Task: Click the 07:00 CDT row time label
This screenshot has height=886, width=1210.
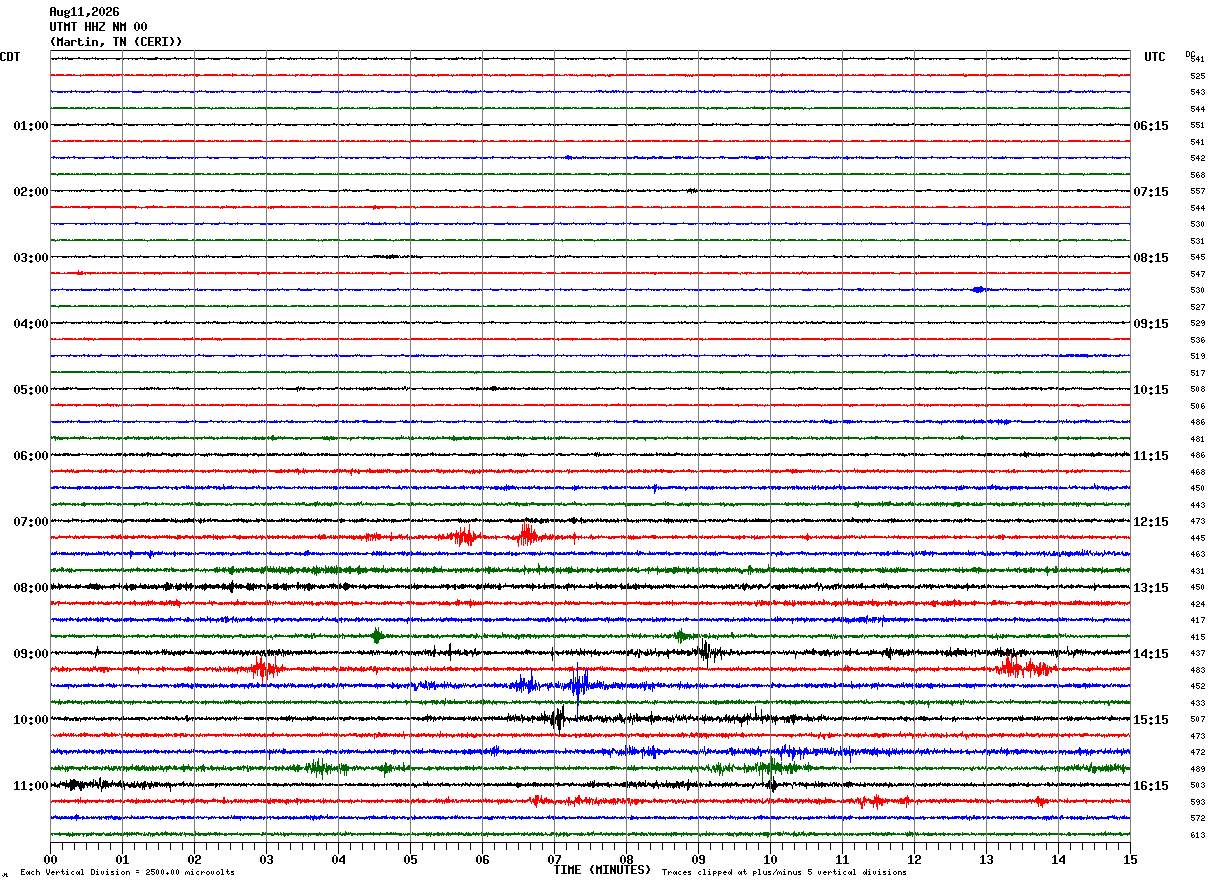Action: point(30,522)
